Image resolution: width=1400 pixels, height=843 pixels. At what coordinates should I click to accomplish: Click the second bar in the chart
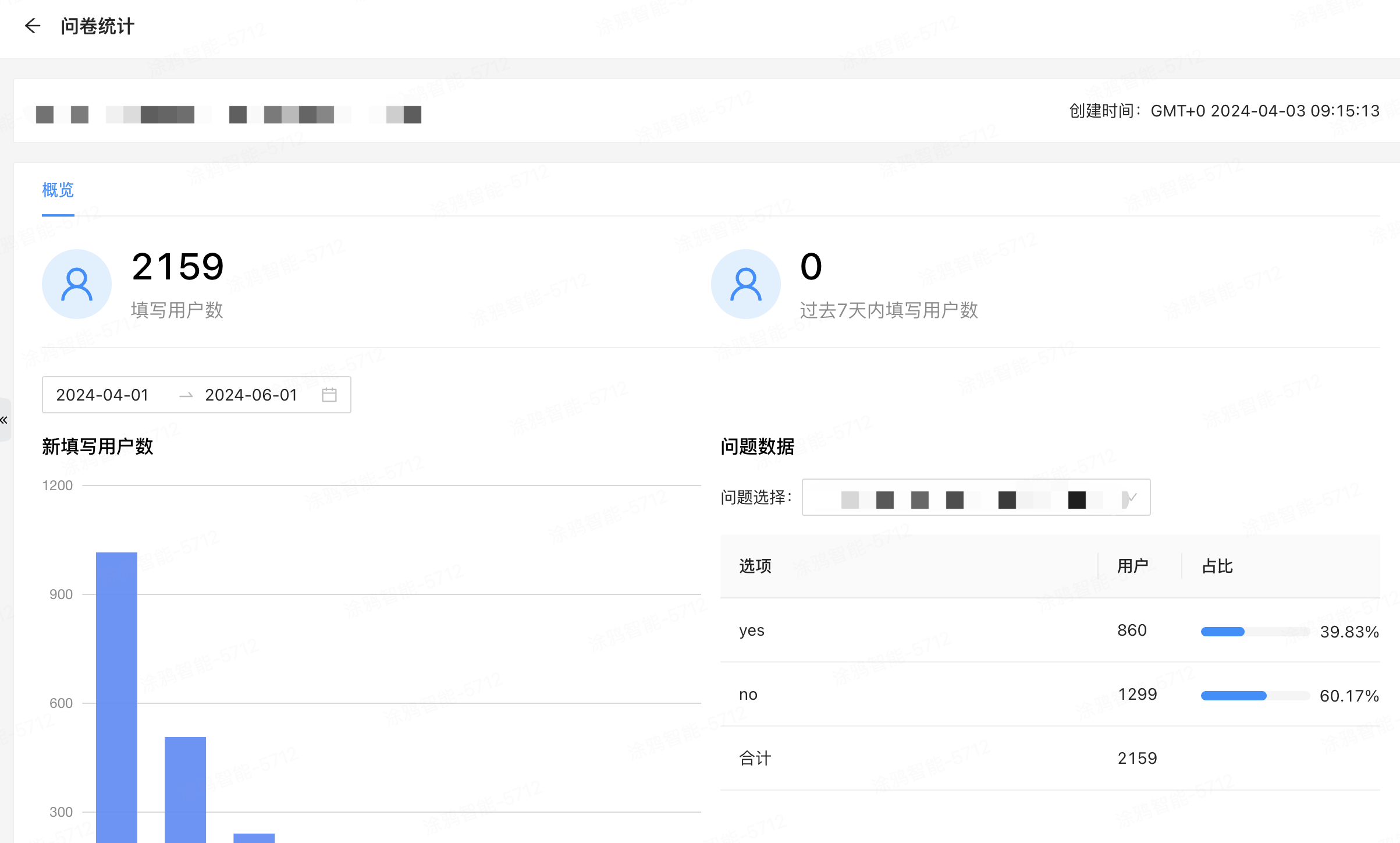click(185, 790)
